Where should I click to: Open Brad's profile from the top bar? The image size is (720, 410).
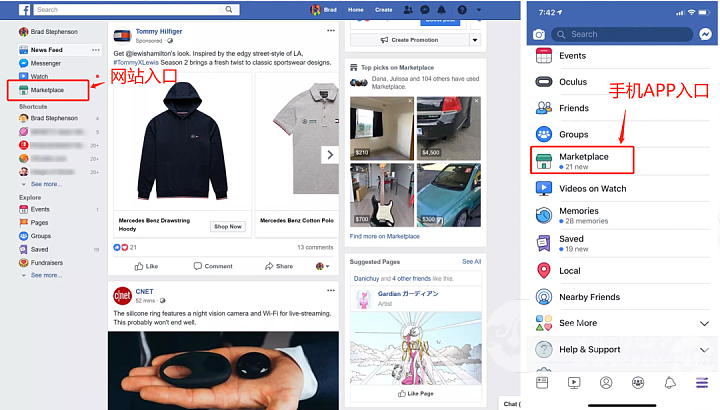tap(324, 9)
